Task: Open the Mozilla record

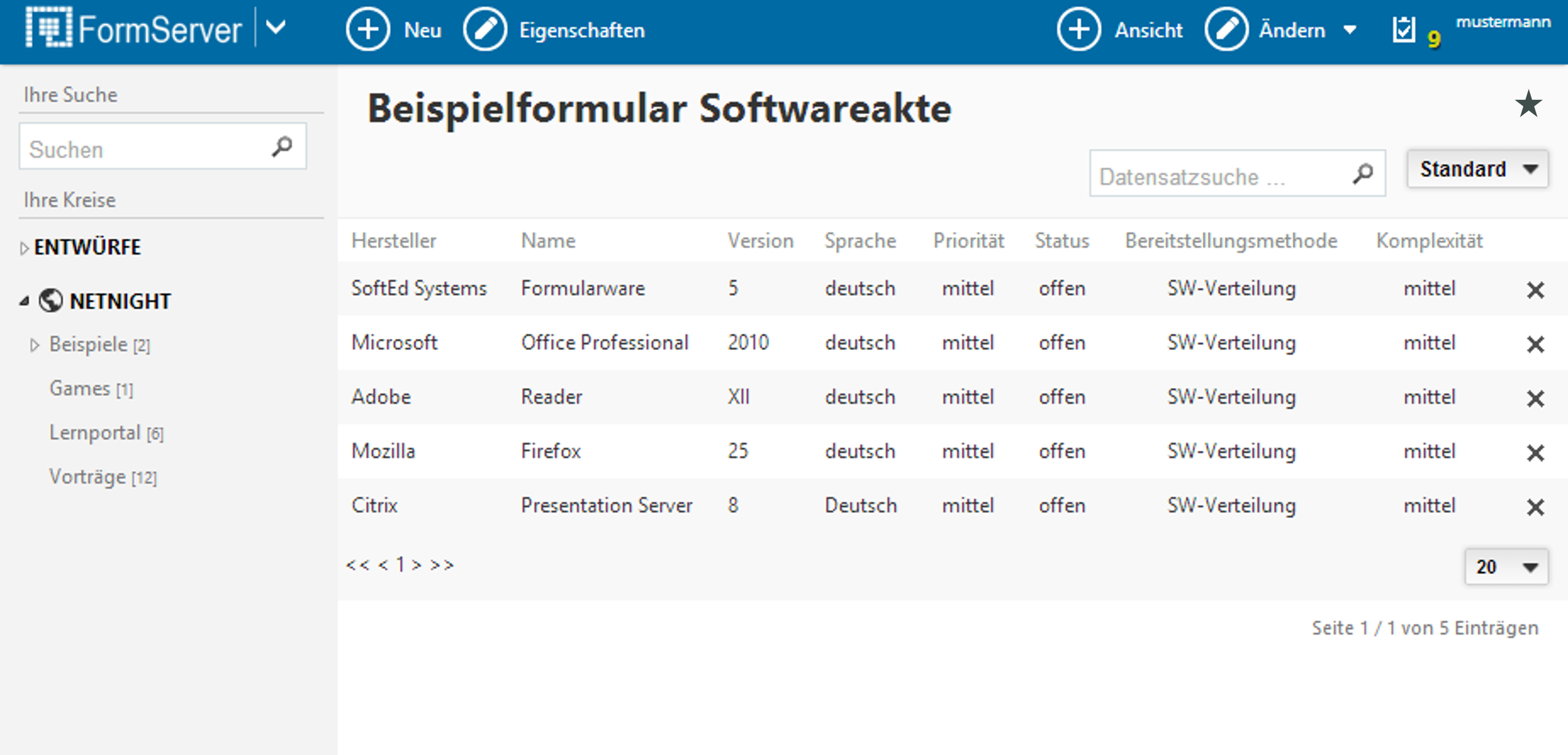Action: [x=383, y=450]
